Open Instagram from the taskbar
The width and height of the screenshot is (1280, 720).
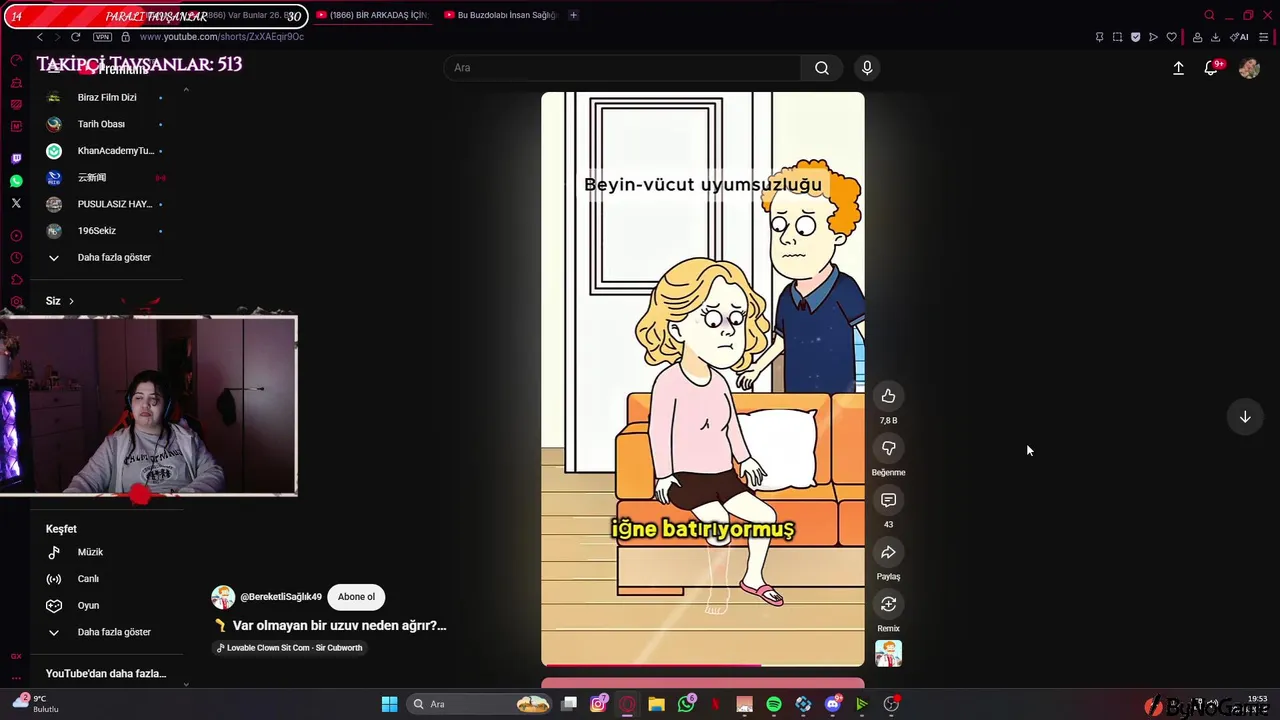click(x=598, y=704)
